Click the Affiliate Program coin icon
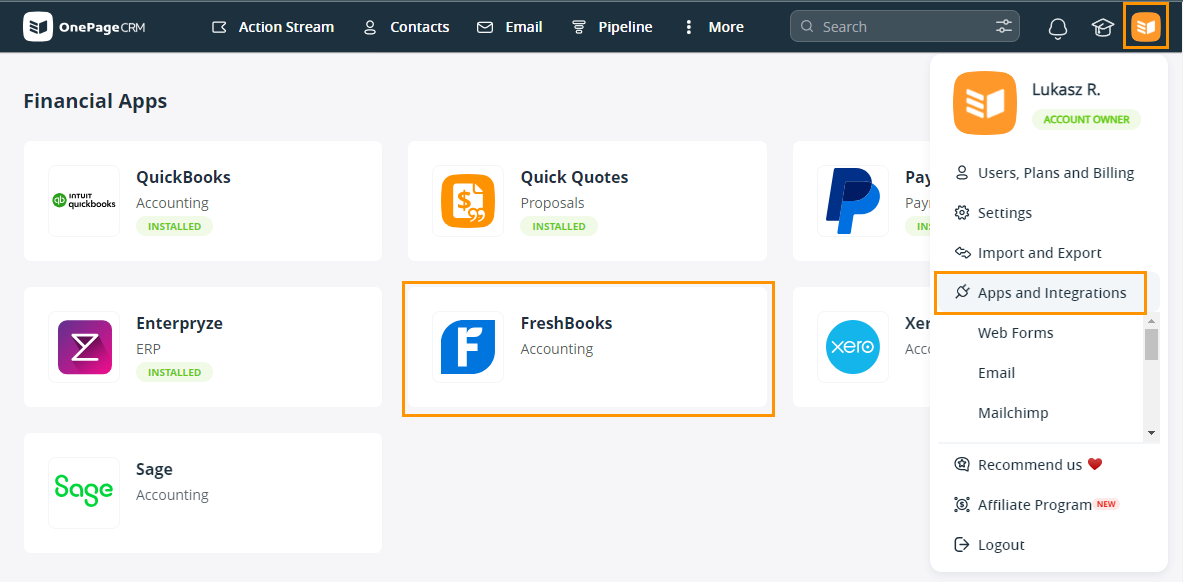Viewport: 1183px width, 582px height. pos(961,504)
